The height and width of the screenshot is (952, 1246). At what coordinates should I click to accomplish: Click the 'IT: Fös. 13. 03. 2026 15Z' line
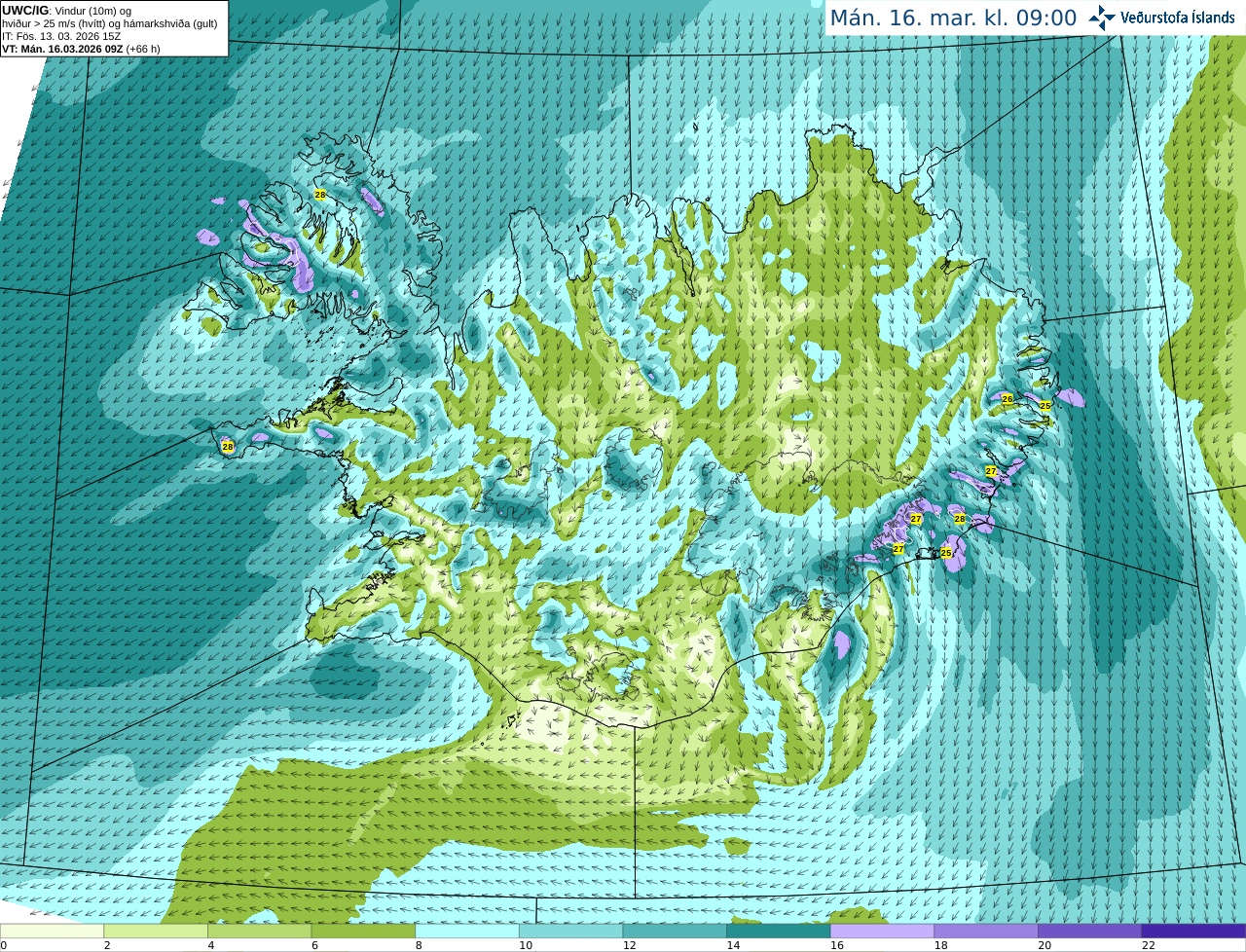tap(61, 36)
